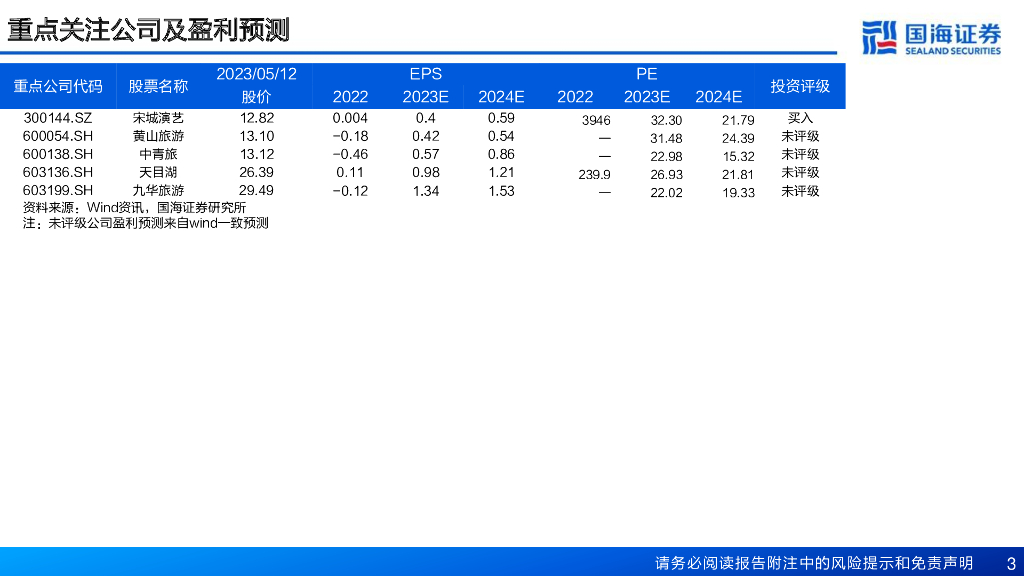Click stock code 600054.SH
The image size is (1024, 576).
[x=57, y=136]
